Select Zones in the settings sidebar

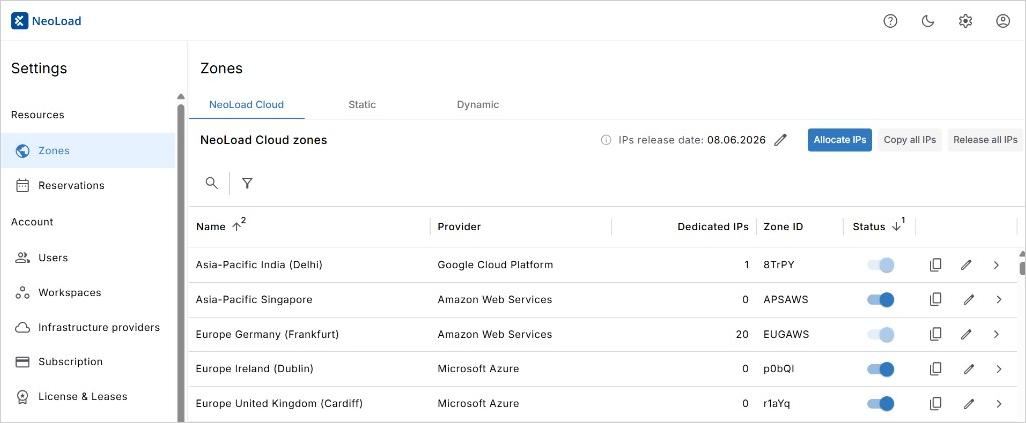[x=88, y=151]
